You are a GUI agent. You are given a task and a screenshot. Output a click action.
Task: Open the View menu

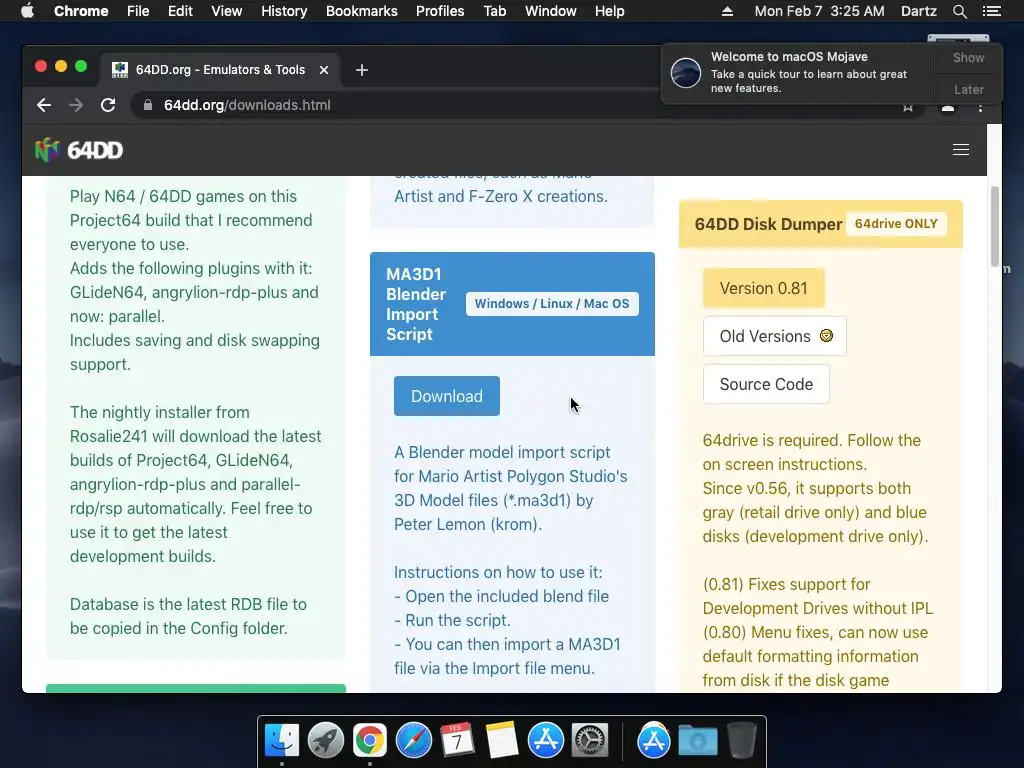pos(227,11)
